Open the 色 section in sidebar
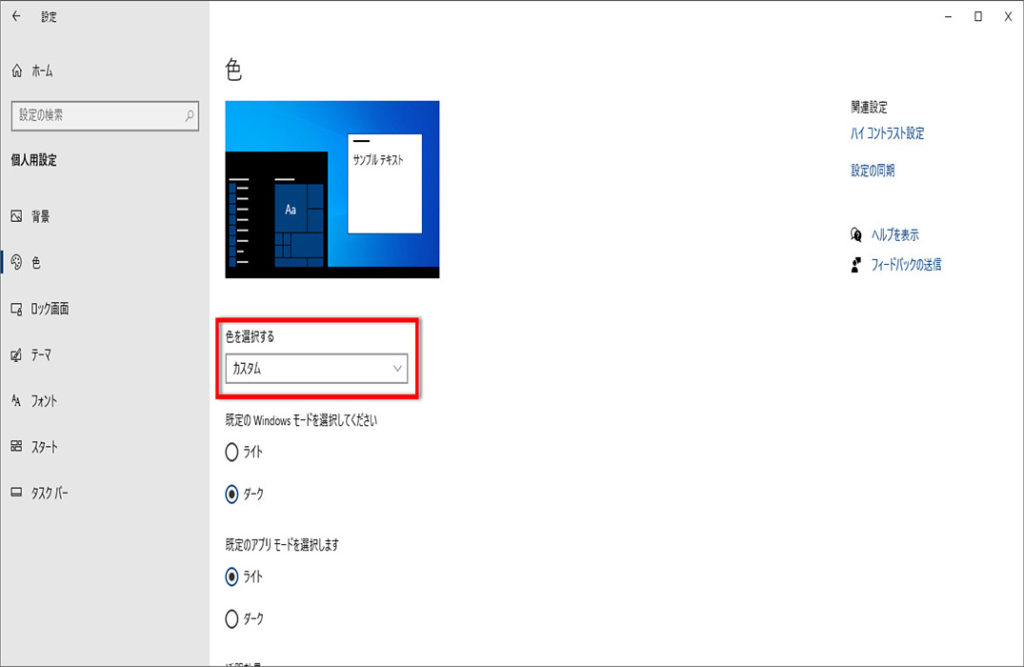 (36, 263)
